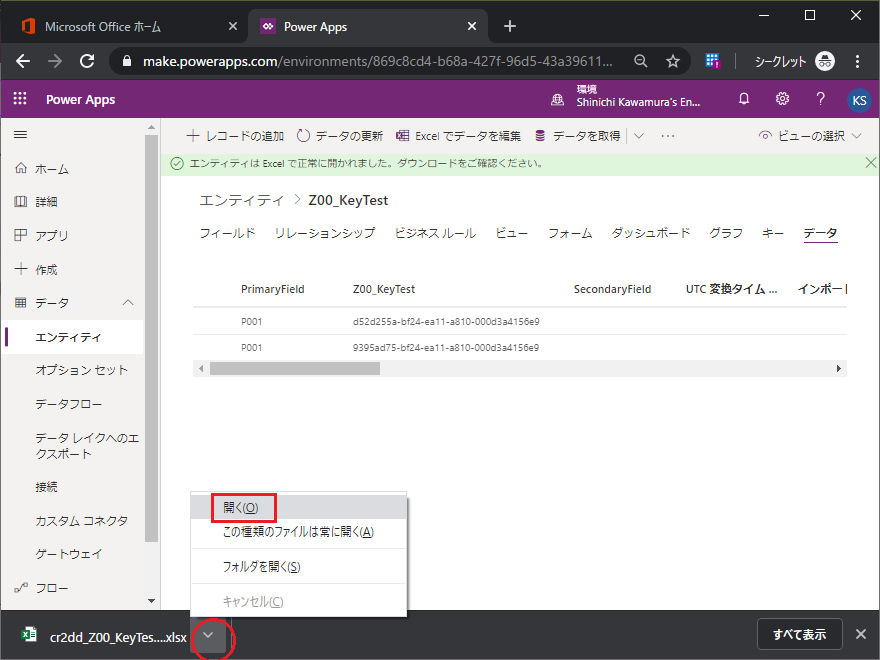Switch to the キー tab
This screenshot has height=660, width=880.
click(x=773, y=233)
